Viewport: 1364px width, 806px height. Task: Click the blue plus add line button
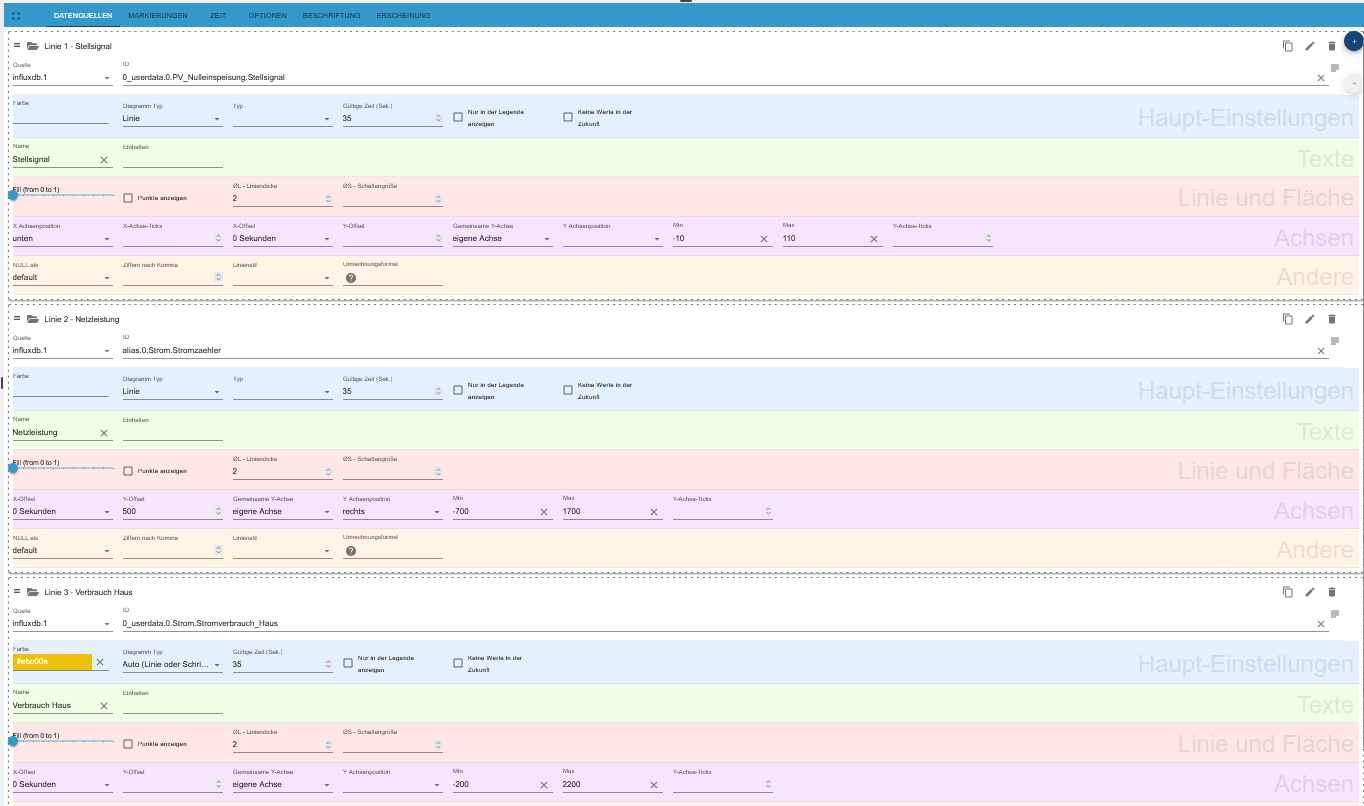tap(1353, 41)
